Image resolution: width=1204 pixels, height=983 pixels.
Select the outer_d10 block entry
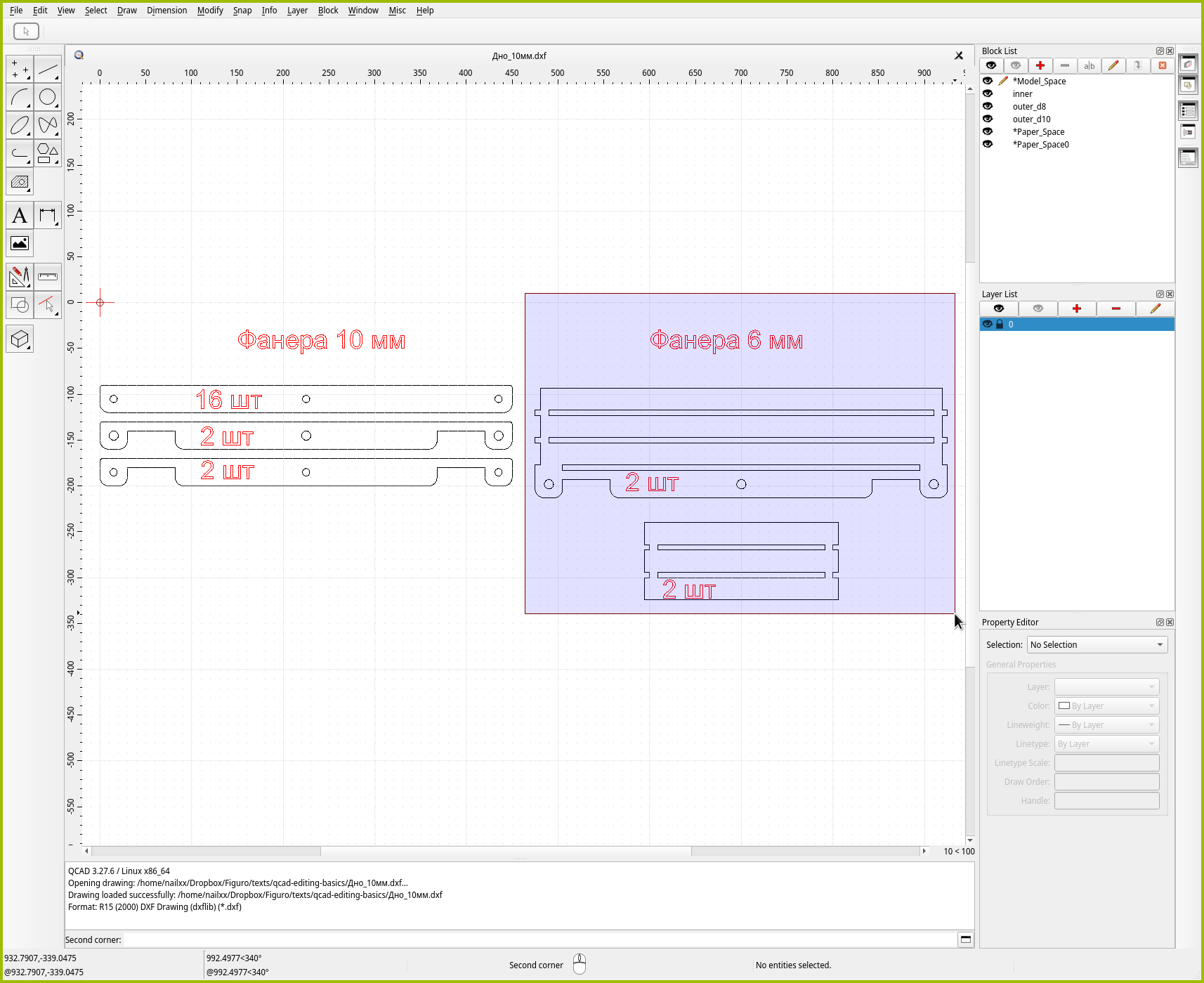(1031, 119)
